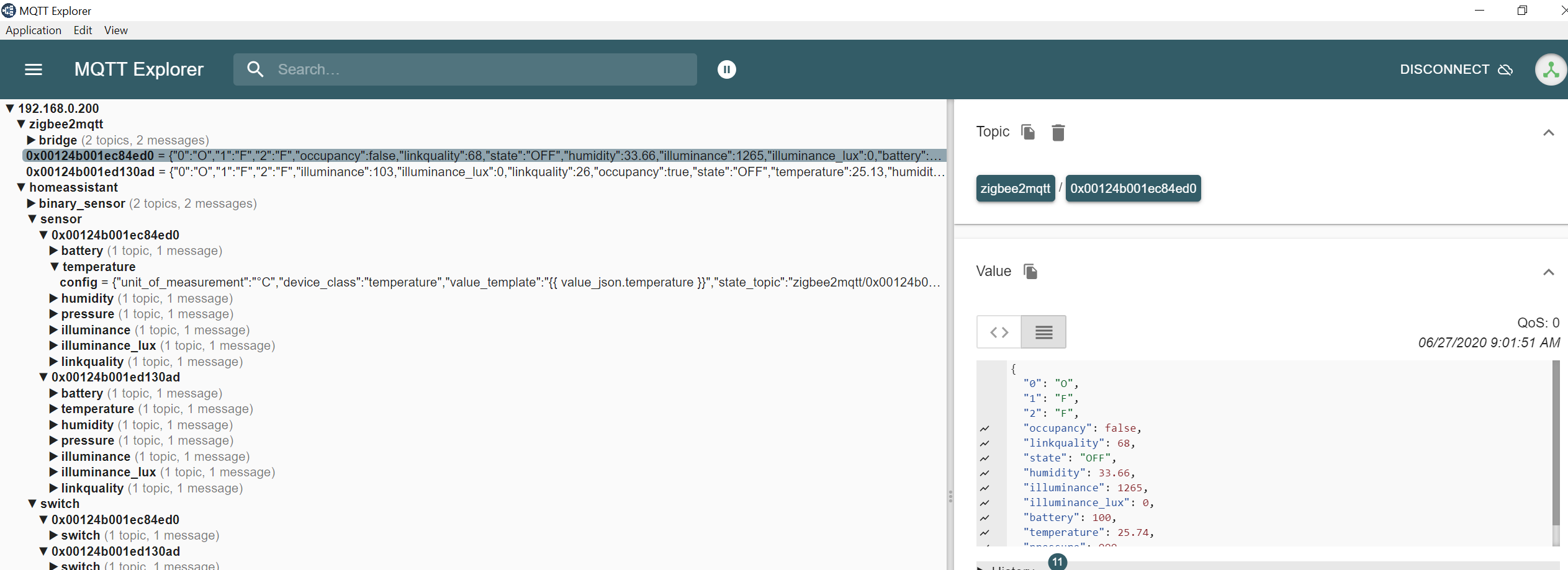The height and width of the screenshot is (570, 1568).
Task: Expand humidity under sensor 0x00124b001ec84ed0
Action: tap(53, 298)
